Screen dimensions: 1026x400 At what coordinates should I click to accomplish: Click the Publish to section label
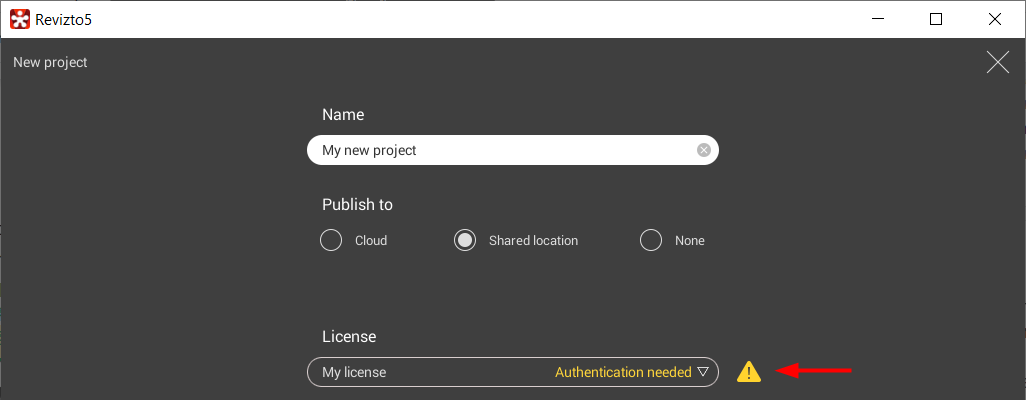(357, 205)
